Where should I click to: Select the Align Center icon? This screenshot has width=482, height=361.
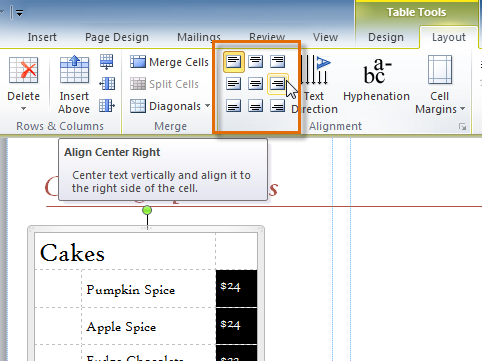coord(255,84)
